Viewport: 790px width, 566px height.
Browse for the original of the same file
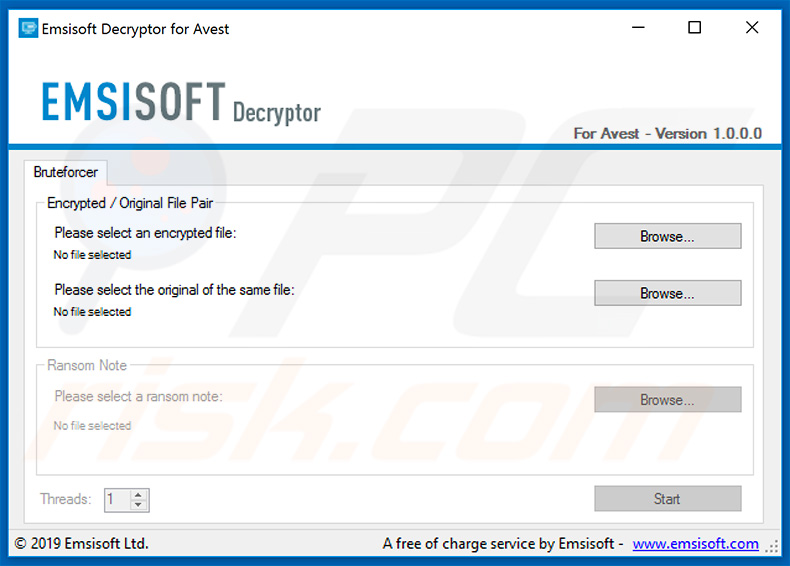pyautogui.click(x=668, y=293)
